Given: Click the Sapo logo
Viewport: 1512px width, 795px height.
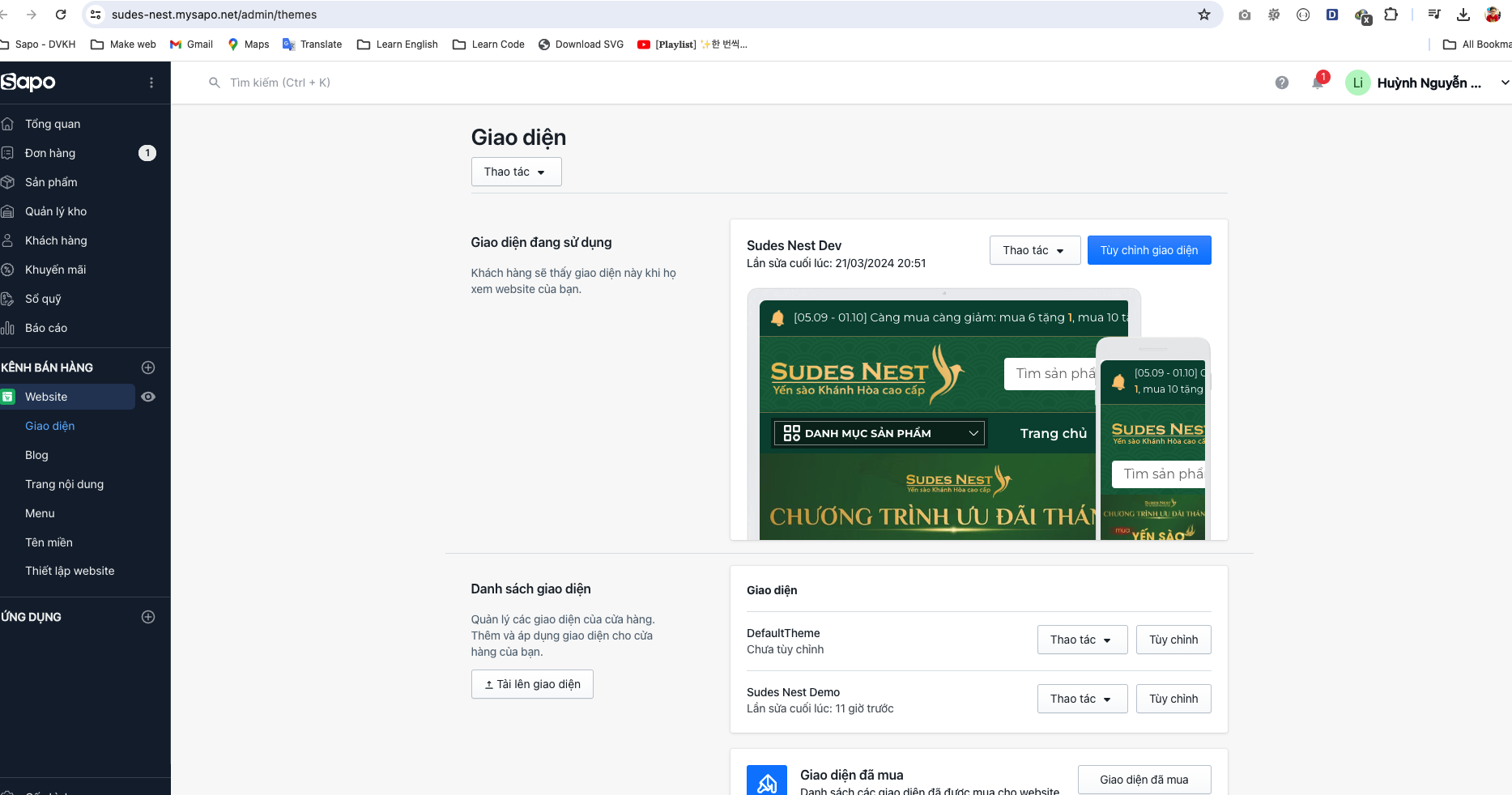Looking at the screenshot, I should (28, 82).
